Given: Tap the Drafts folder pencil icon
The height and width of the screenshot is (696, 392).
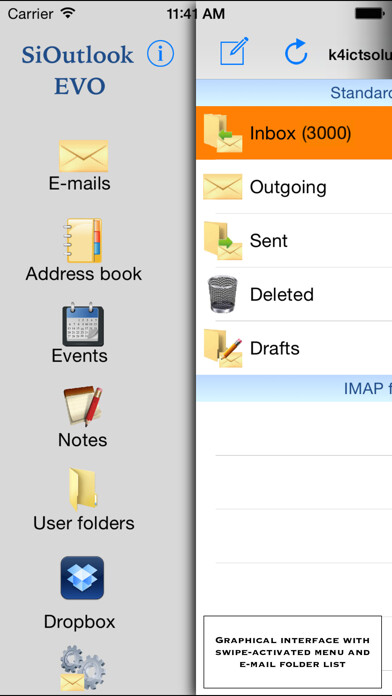Looking at the screenshot, I should tap(223, 348).
